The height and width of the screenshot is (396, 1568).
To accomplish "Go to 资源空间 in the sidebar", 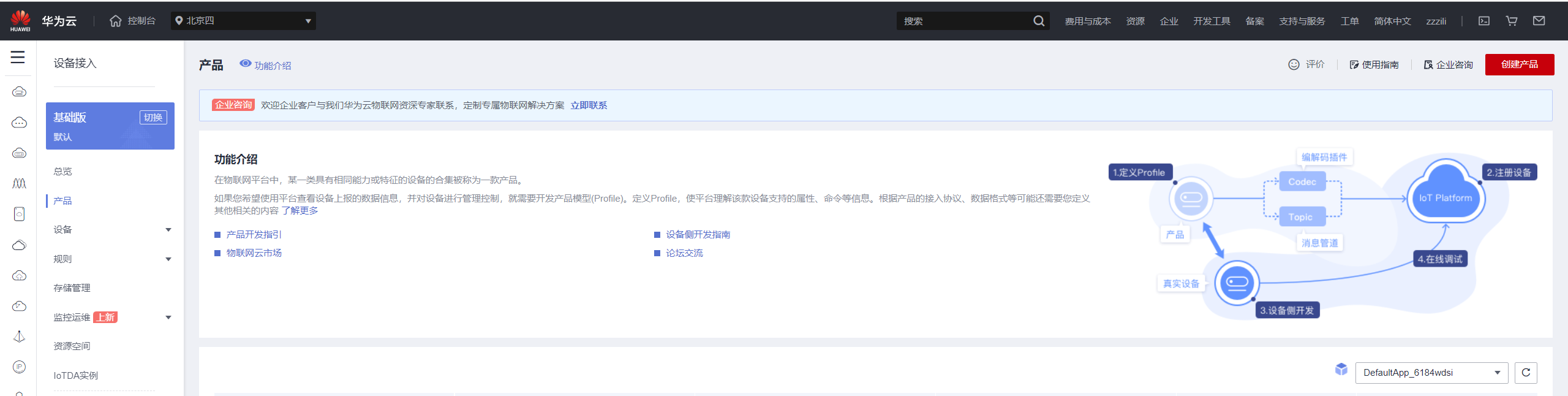I will coord(72,346).
